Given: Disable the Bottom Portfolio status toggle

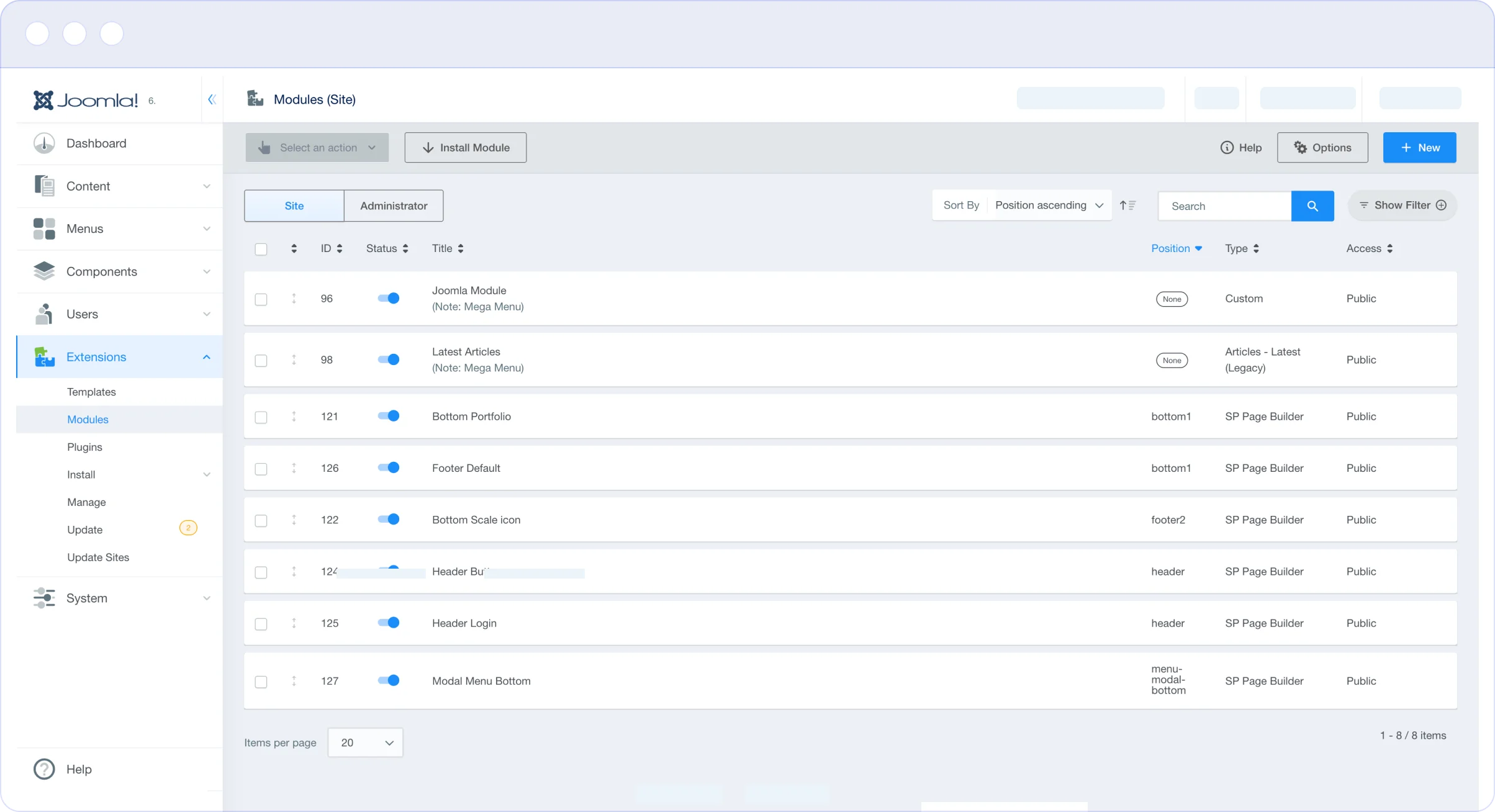Looking at the screenshot, I should pyautogui.click(x=389, y=416).
